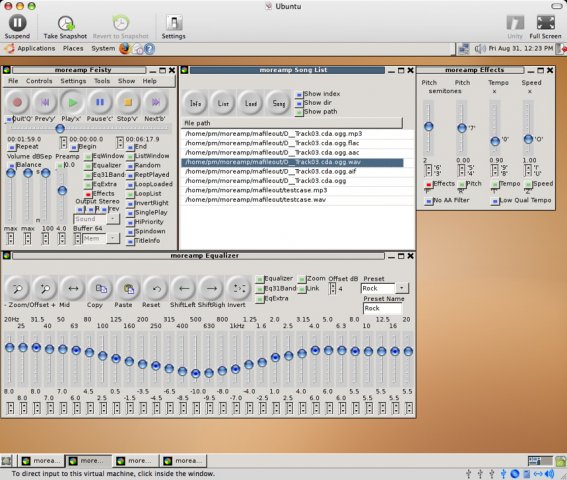The height and width of the screenshot is (480, 567).
Task: Open the Places menu
Action: [73, 48]
